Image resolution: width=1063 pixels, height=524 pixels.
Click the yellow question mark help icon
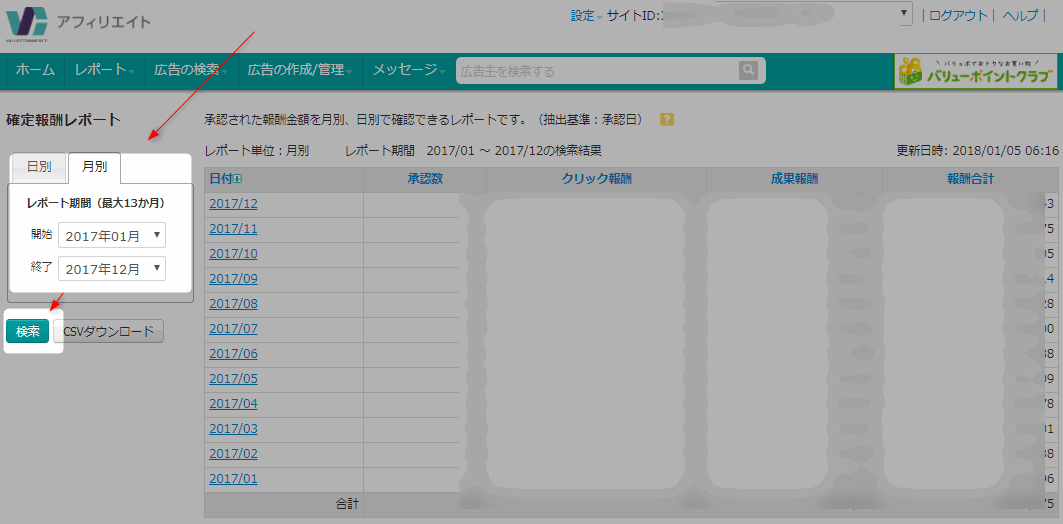tap(667, 119)
